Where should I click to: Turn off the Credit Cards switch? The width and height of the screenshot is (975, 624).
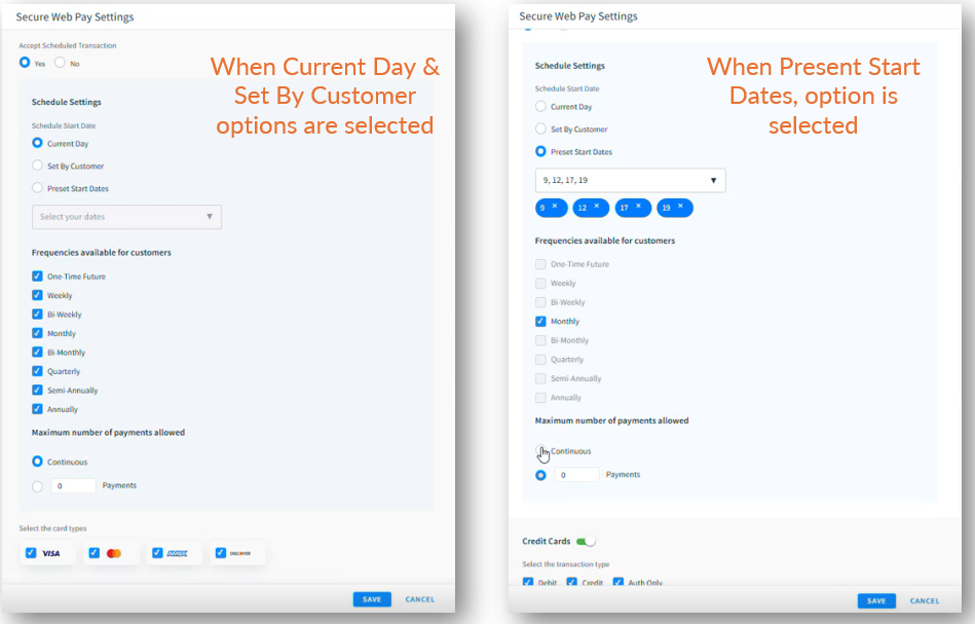(586, 541)
